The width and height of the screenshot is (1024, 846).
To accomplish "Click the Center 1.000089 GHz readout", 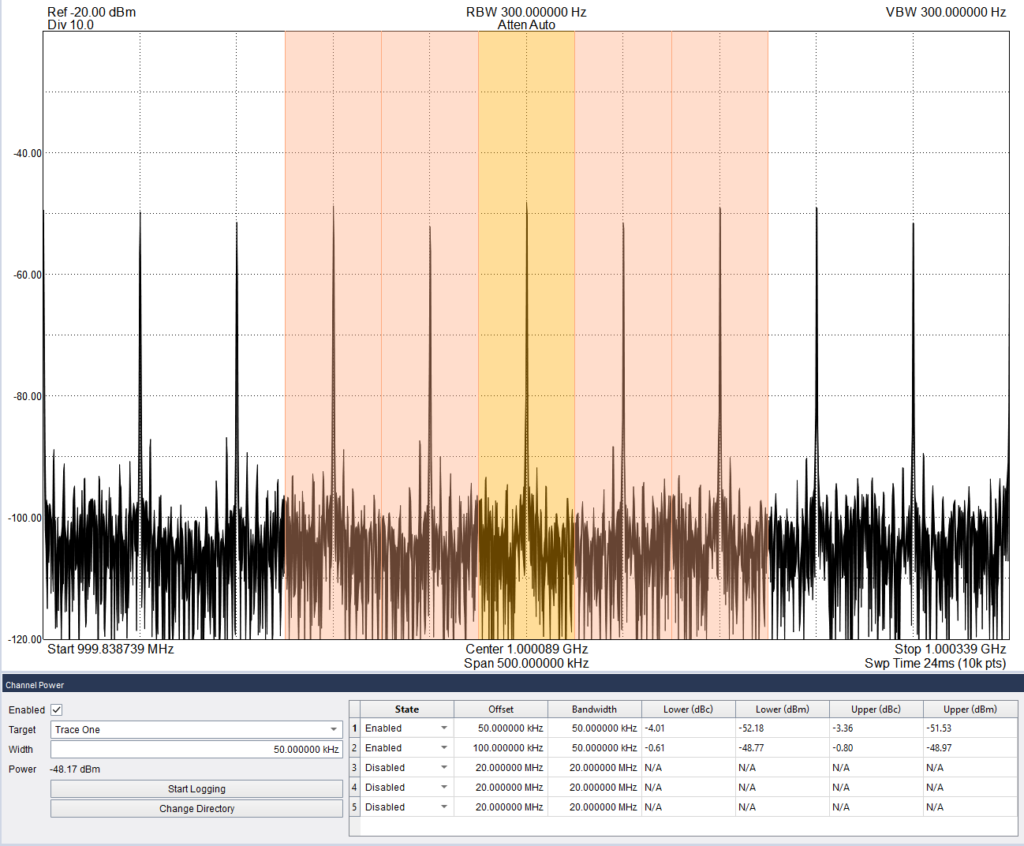I will (x=527, y=648).
